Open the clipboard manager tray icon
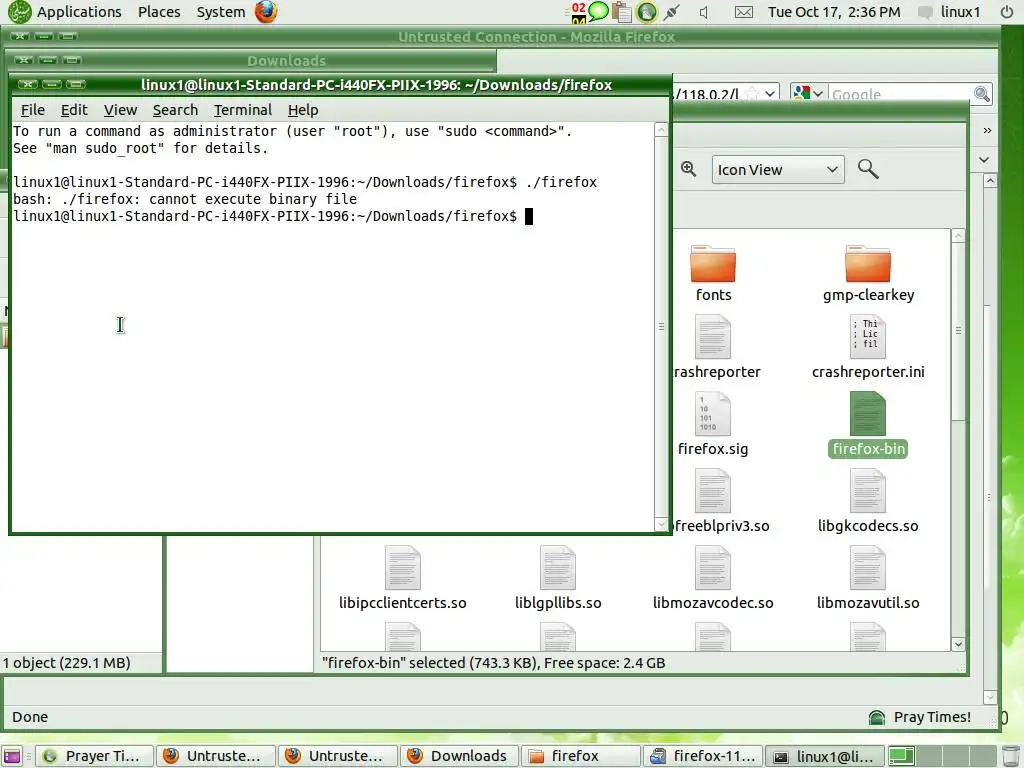Viewport: 1024px width, 768px height. coord(621,12)
